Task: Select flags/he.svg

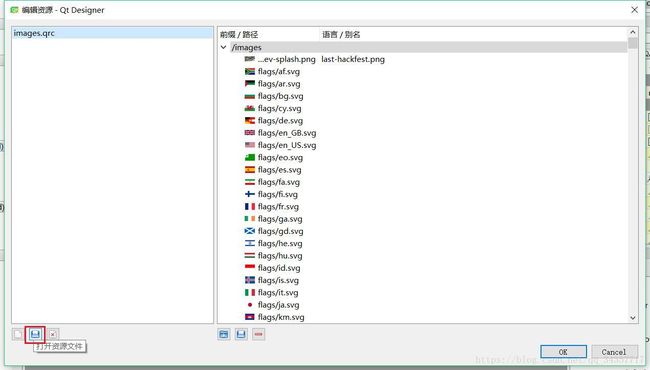Action: coord(280,244)
